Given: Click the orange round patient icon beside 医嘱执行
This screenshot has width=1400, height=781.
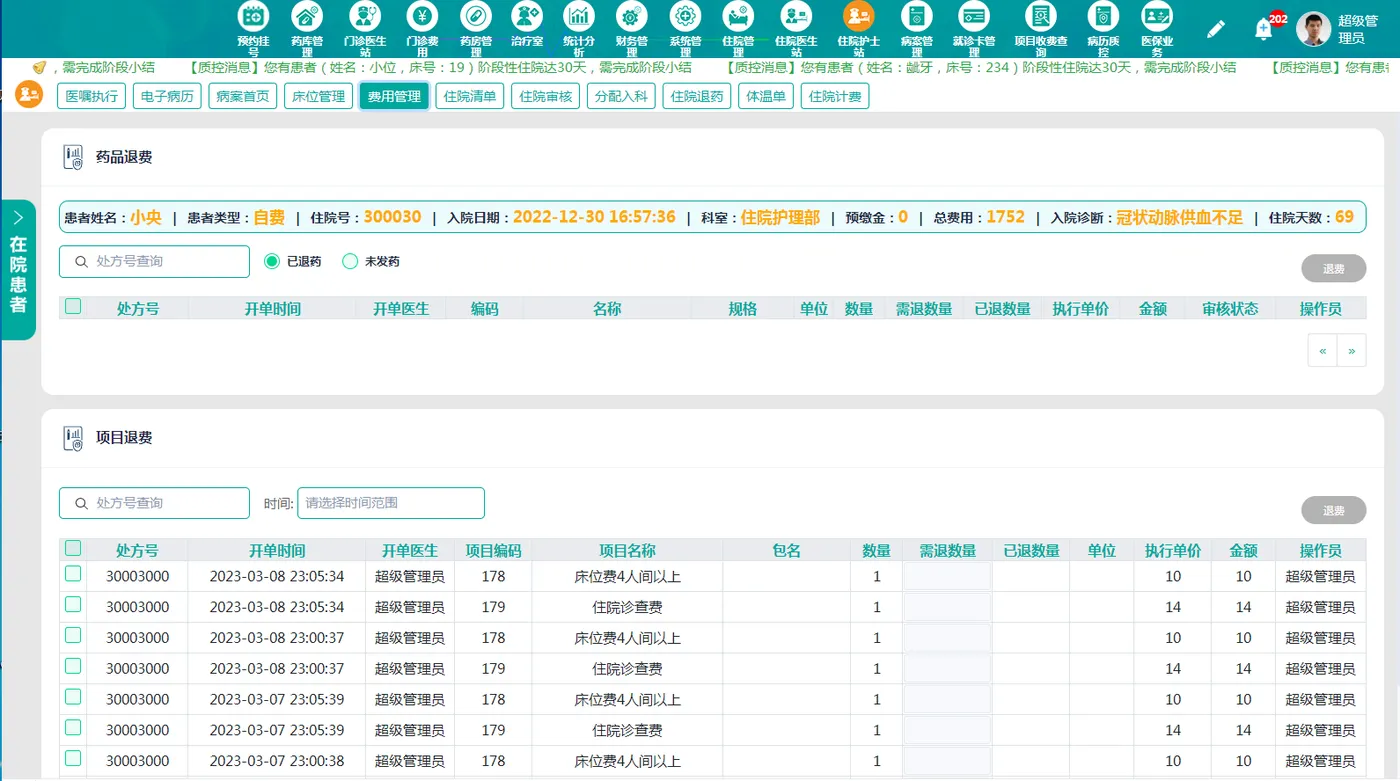Looking at the screenshot, I should pos(30,95).
